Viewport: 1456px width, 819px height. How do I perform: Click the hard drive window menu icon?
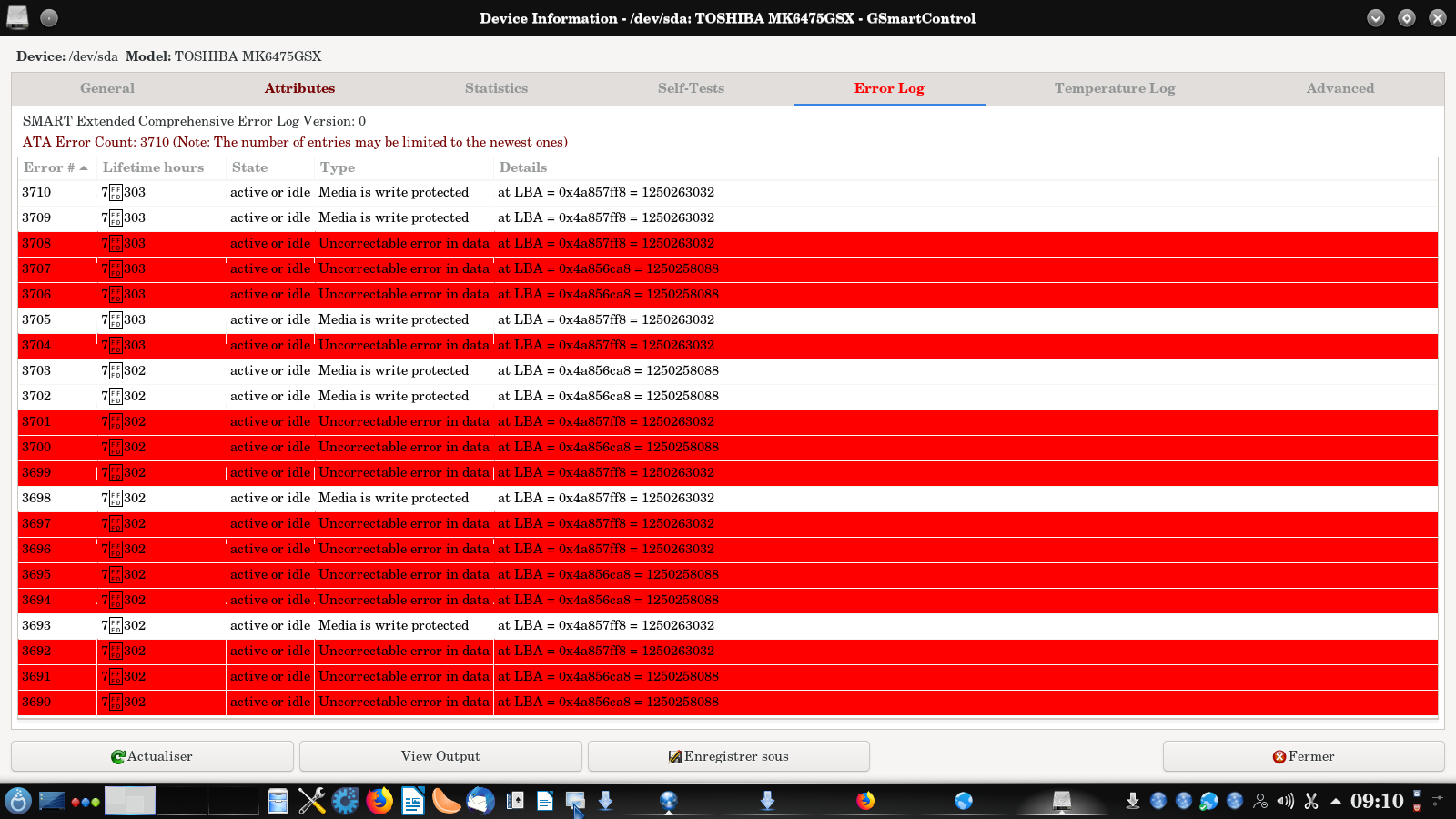pos(17,17)
